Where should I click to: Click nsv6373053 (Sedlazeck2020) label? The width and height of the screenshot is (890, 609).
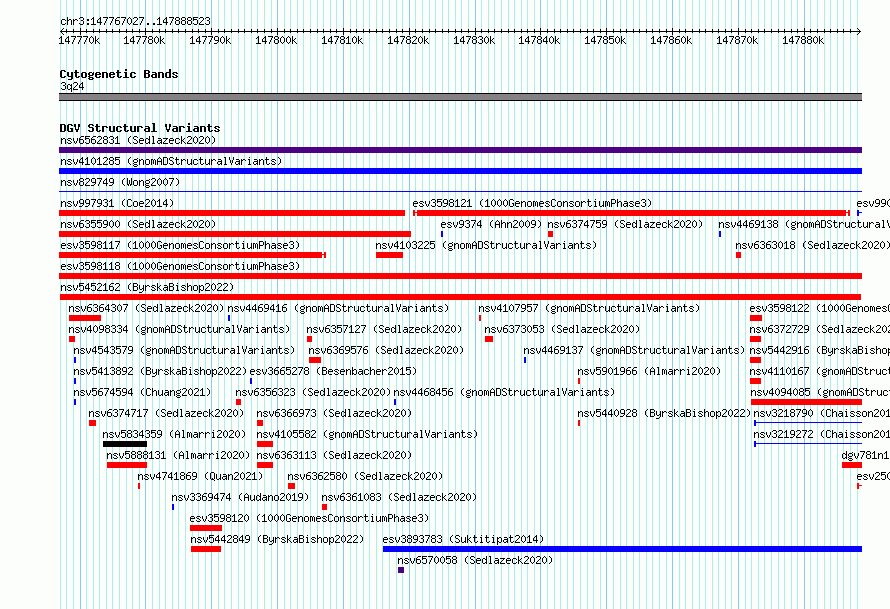click(x=562, y=329)
